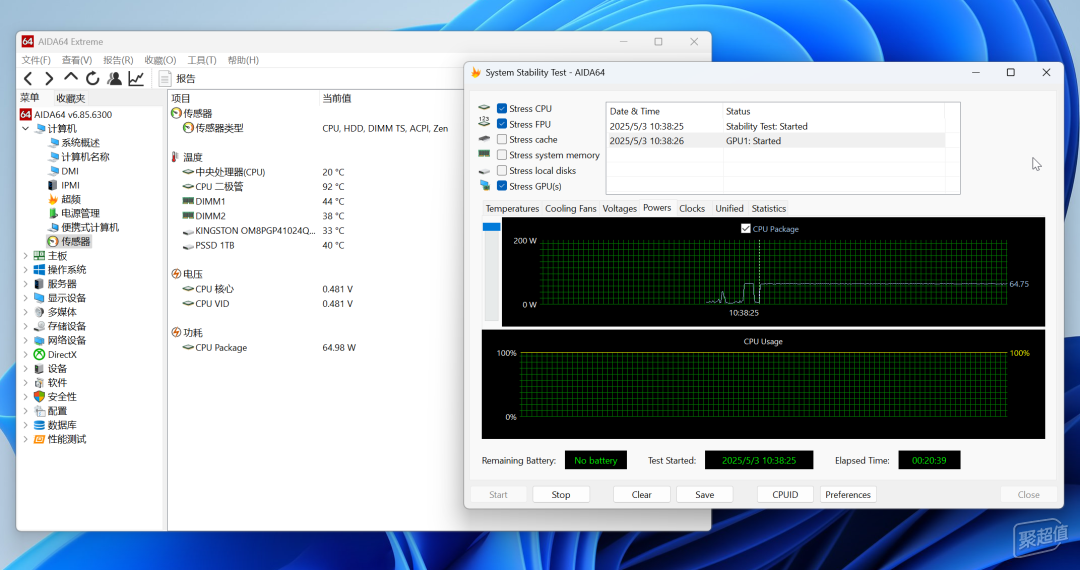The height and width of the screenshot is (570, 1080).
Task: Click the Refresh icon in AIDA64 toolbar
Action: [x=92, y=78]
